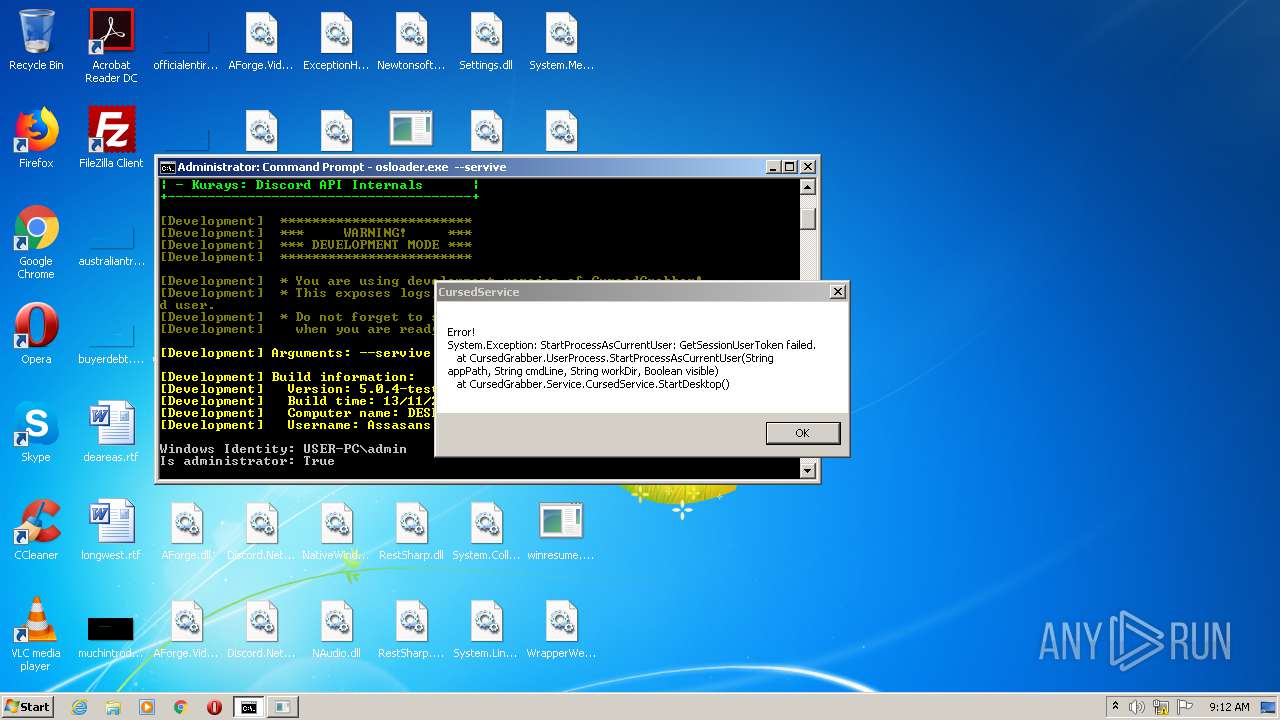This screenshot has width=1280, height=720.
Task: Switch to the Command Prompt taskbar button
Action: [248, 707]
